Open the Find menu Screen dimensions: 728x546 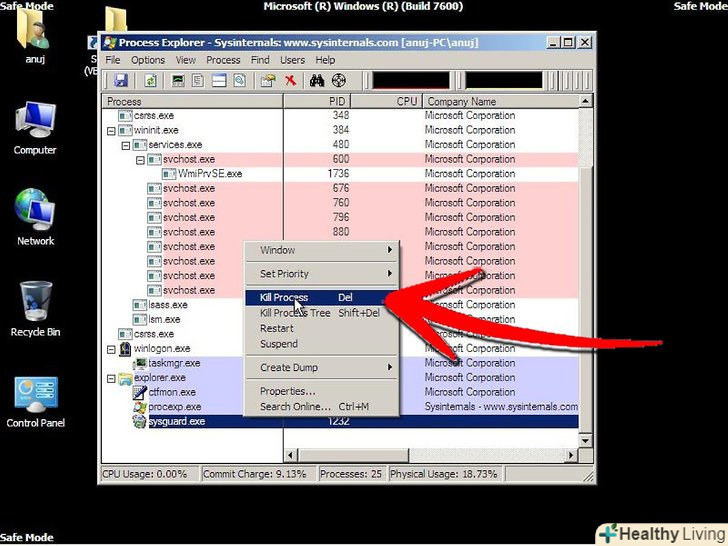click(x=260, y=60)
